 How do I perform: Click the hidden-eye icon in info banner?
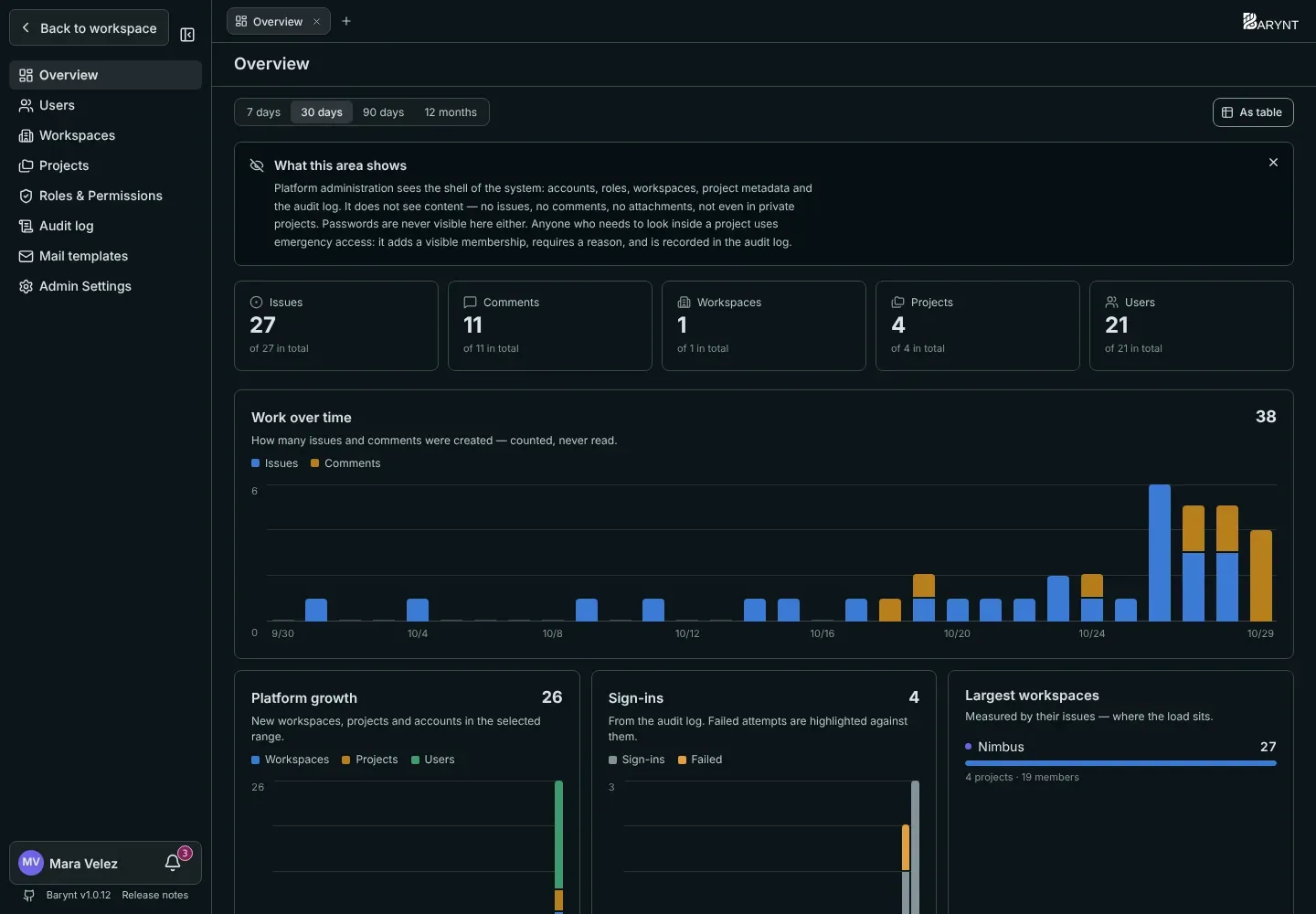tap(257, 165)
